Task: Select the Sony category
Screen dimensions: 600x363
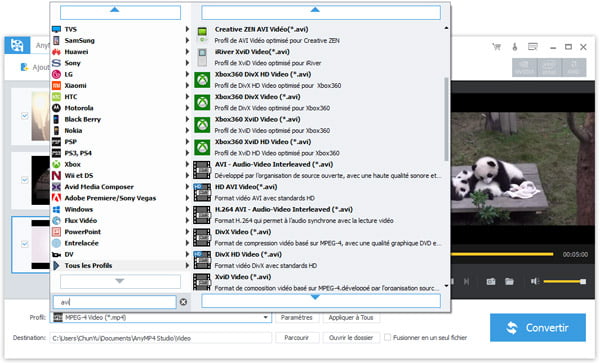Action: [x=121, y=63]
